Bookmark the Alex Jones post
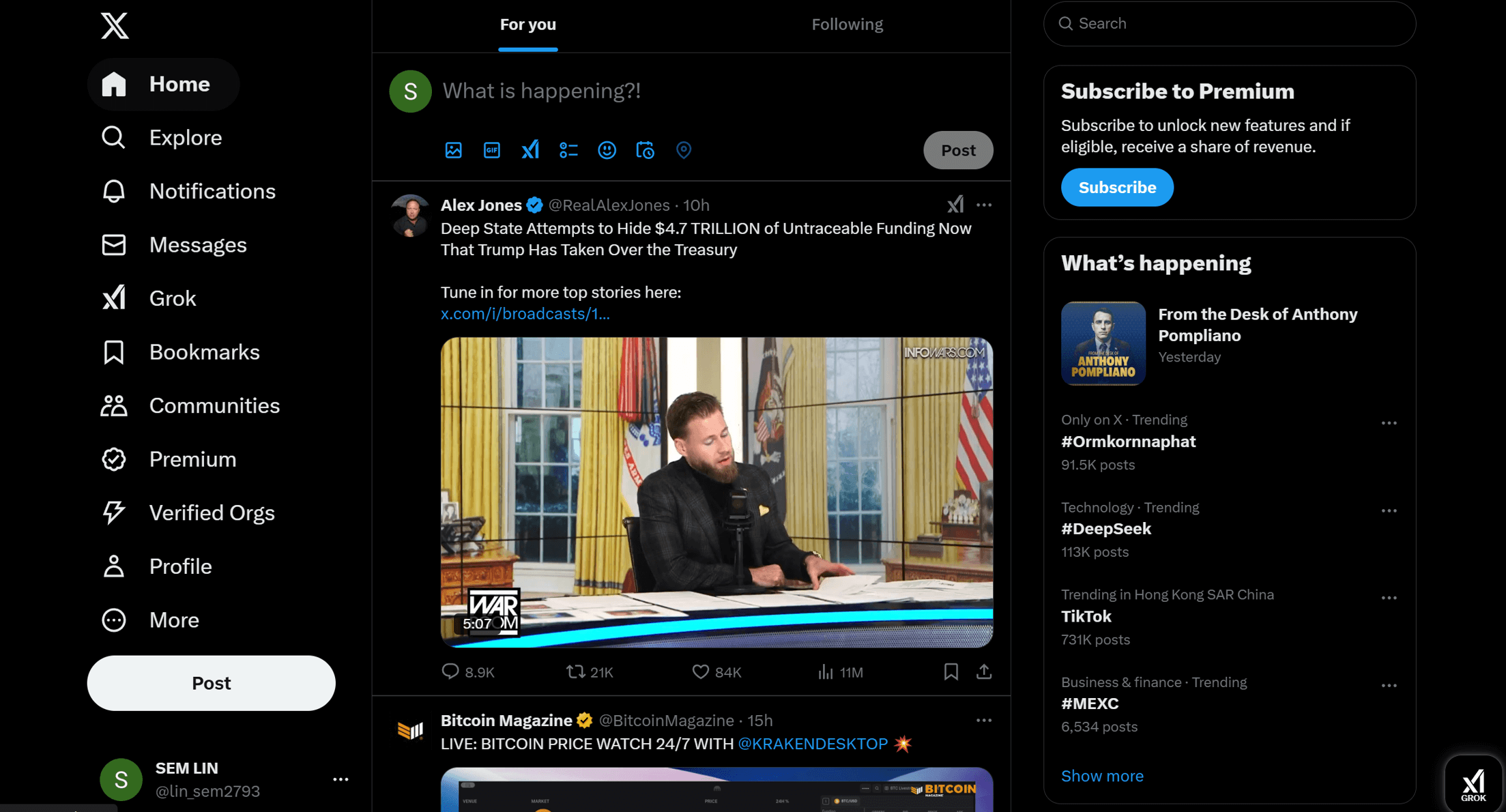The image size is (1506, 812). tap(951, 672)
